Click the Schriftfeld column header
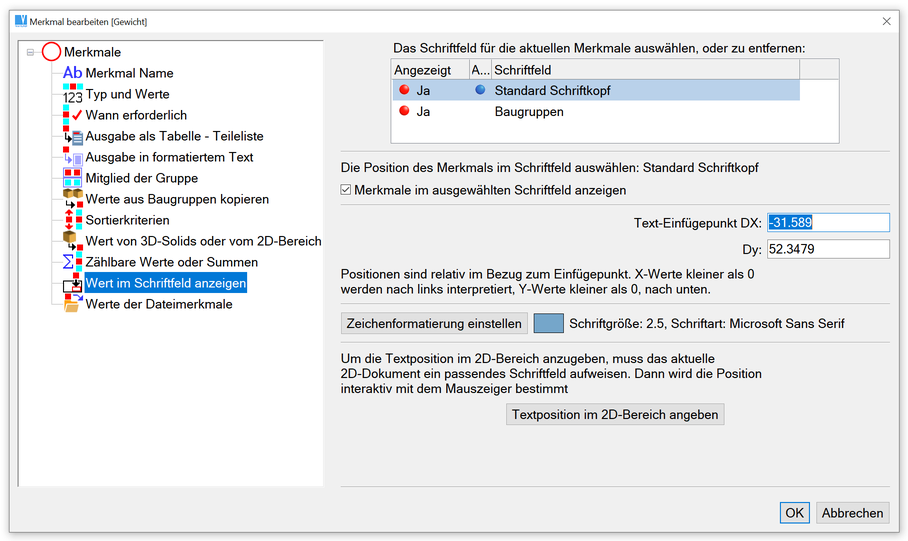908x541 pixels. [x=644, y=70]
